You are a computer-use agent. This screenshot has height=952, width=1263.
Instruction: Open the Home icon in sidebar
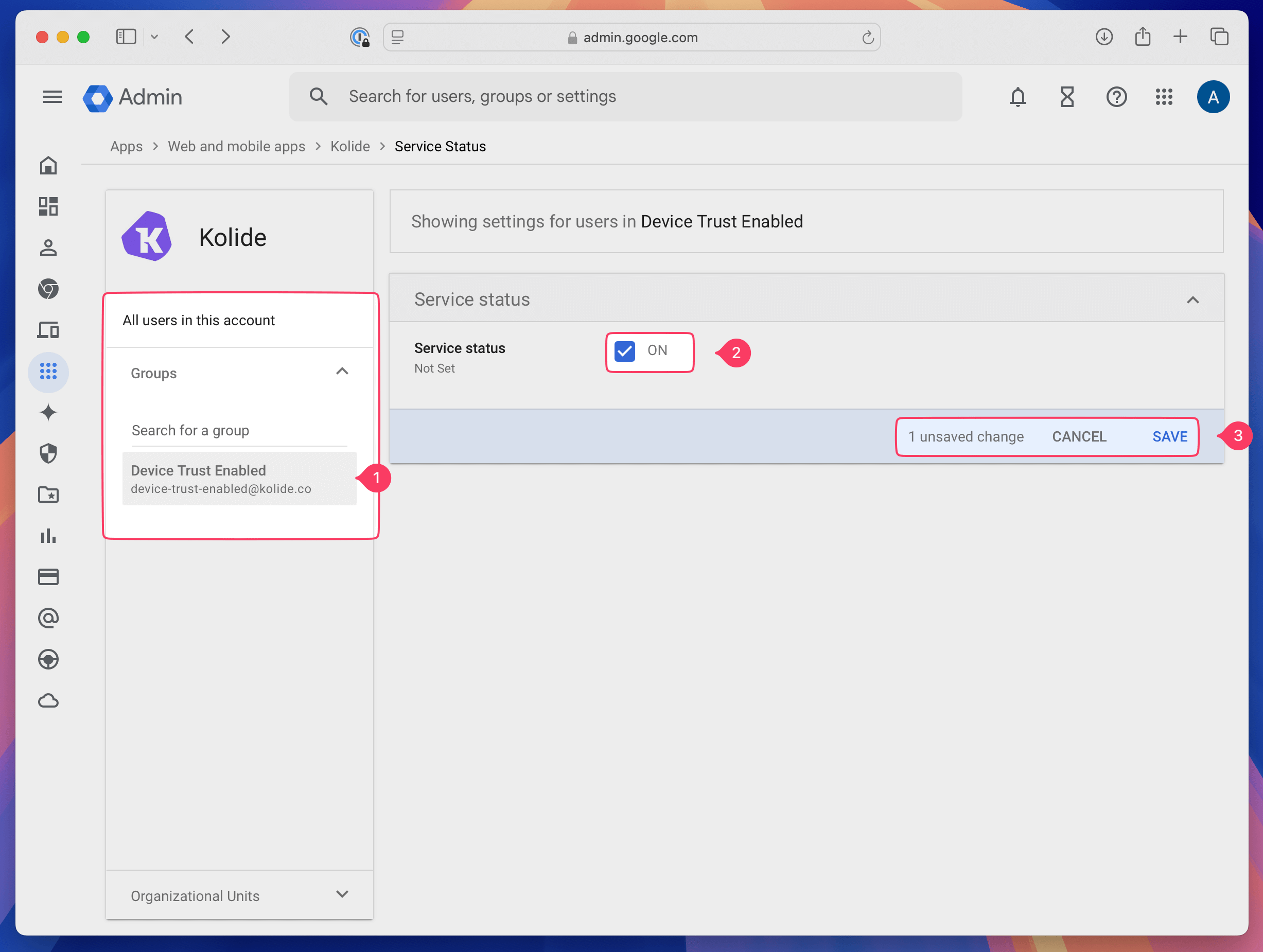tap(48, 166)
